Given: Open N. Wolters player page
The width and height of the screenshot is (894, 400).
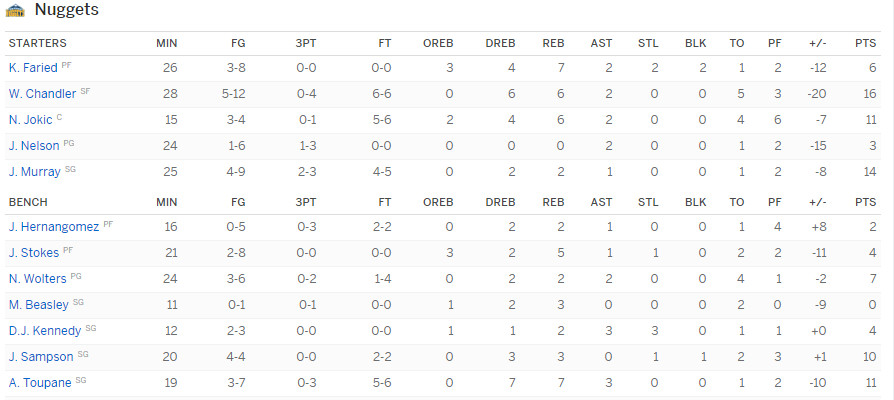Looking at the screenshot, I should [38, 279].
